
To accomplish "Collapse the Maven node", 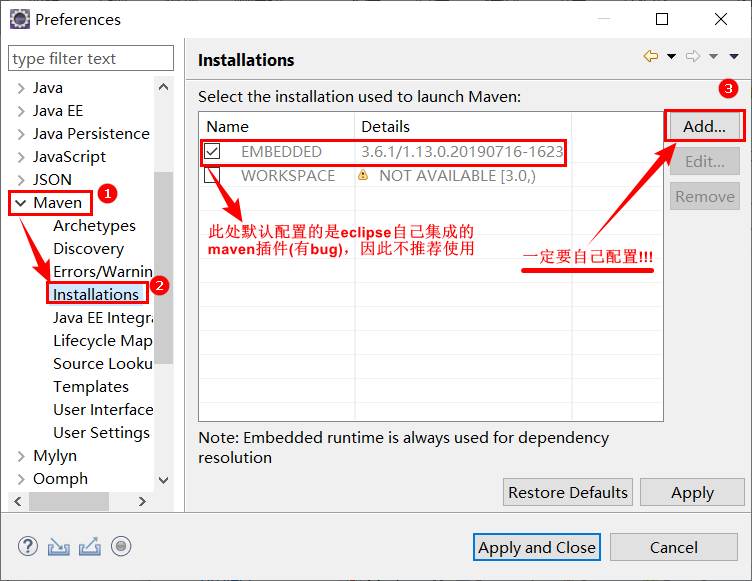I will click(21, 203).
